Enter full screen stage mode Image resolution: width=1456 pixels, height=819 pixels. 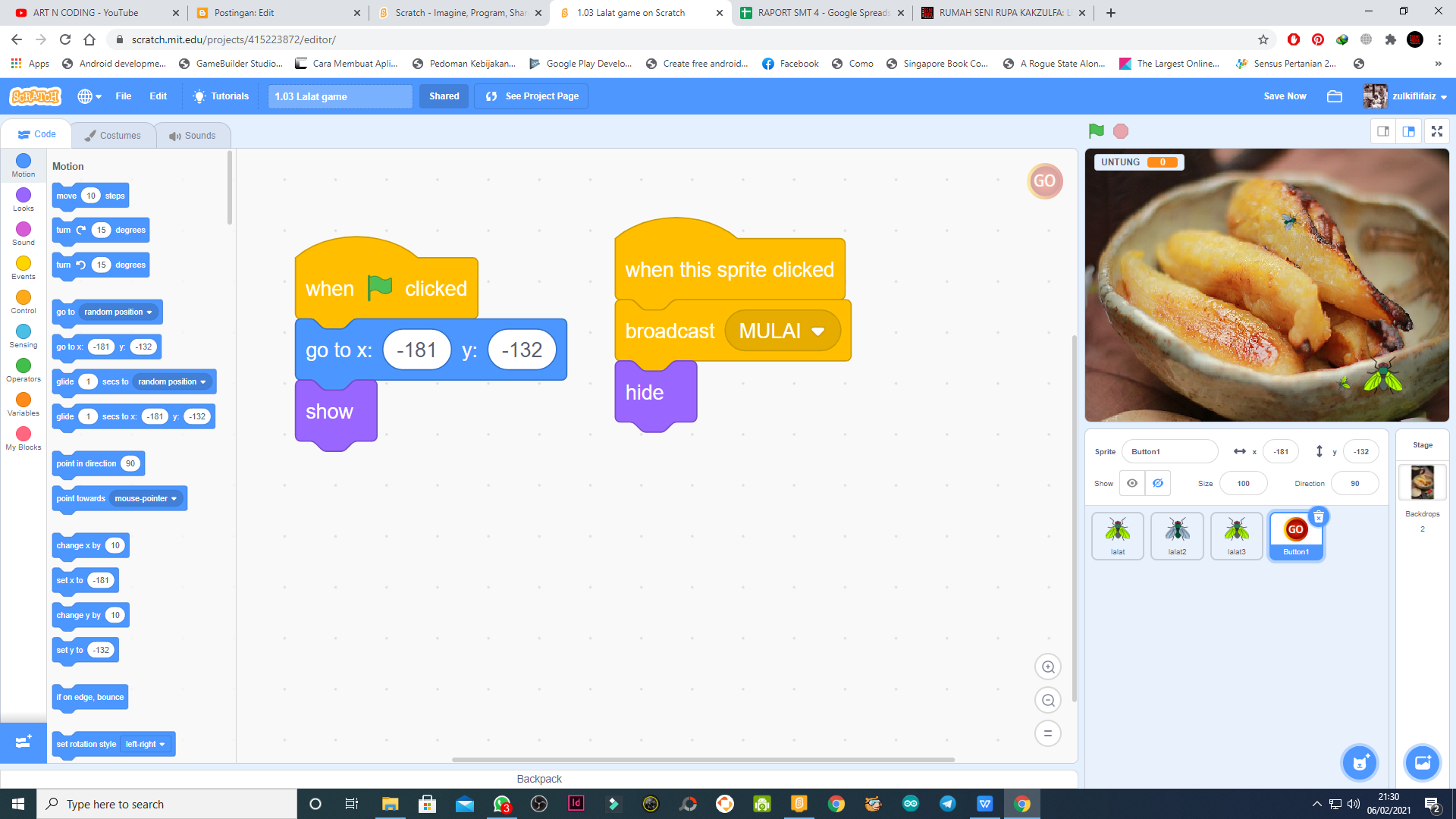[x=1436, y=131]
